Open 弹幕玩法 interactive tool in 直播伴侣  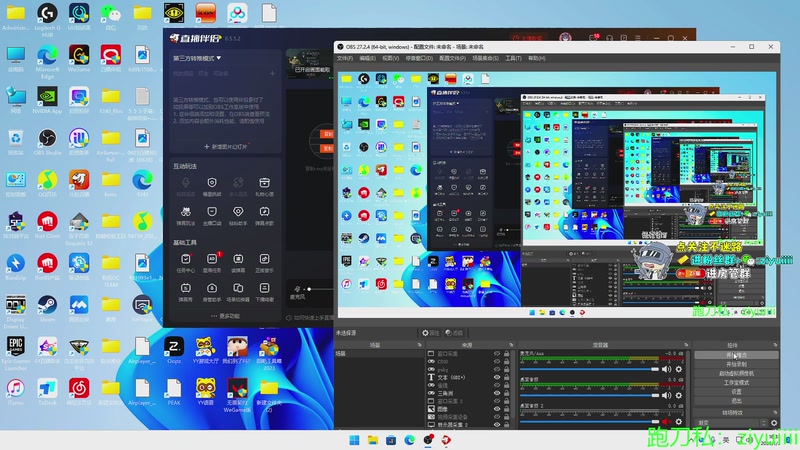coord(186,215)
